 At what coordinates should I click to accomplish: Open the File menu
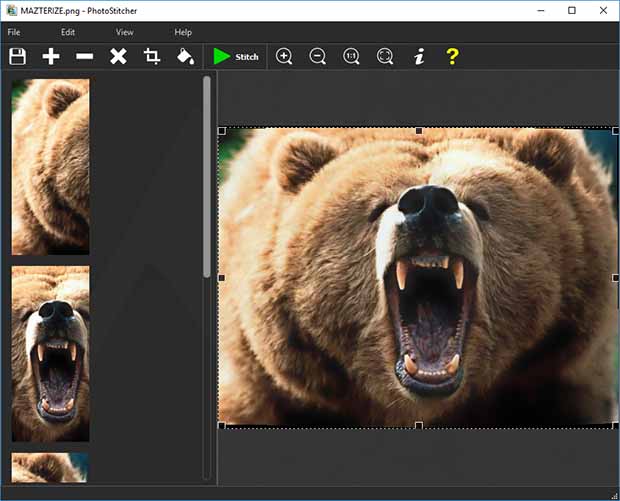14,32
